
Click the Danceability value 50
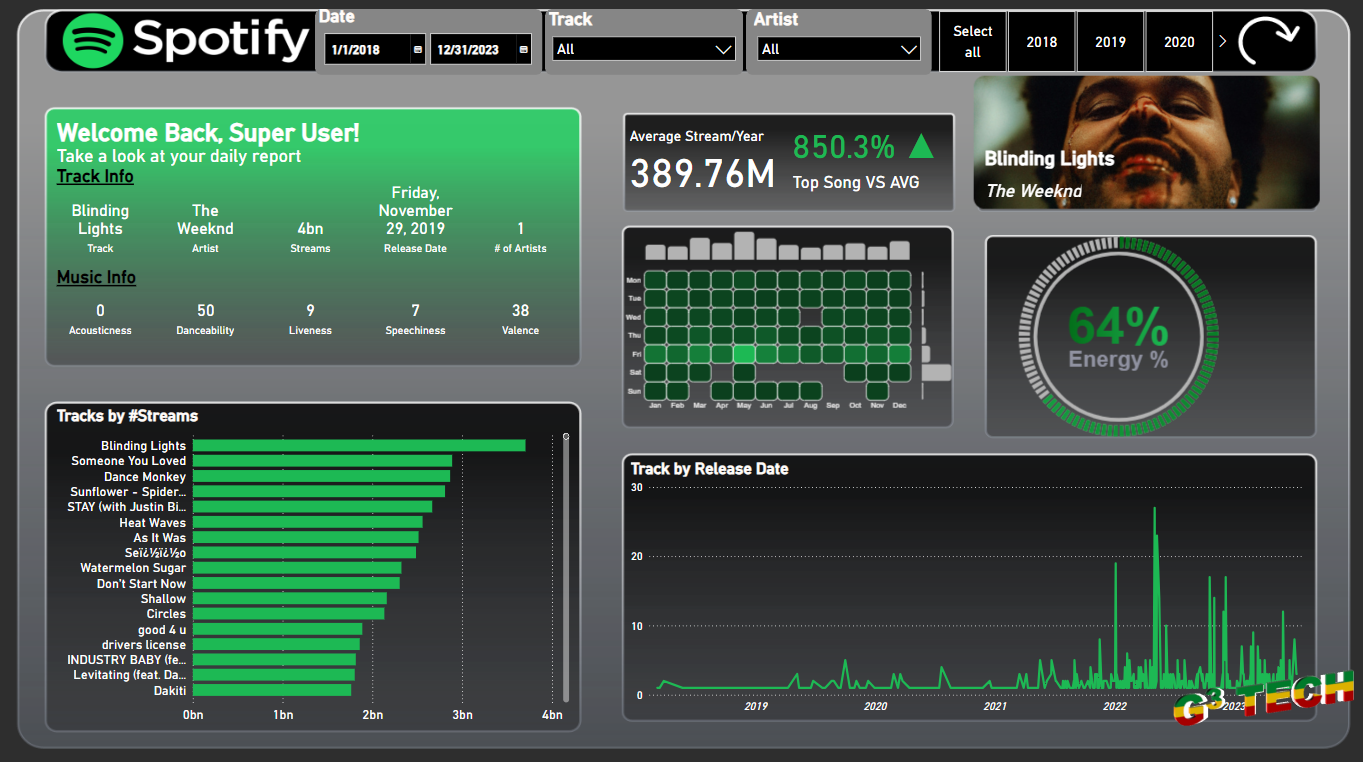point(206,311)
